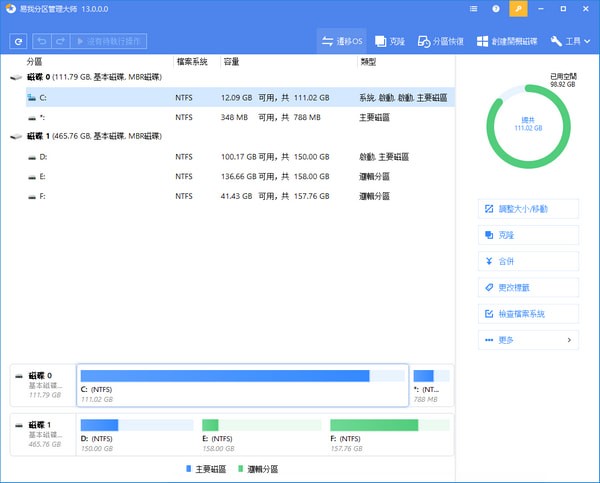The width and height of the screenshot is (600, 483).
Task: Click the orange key activation icon
Action: tap(517, 9)
